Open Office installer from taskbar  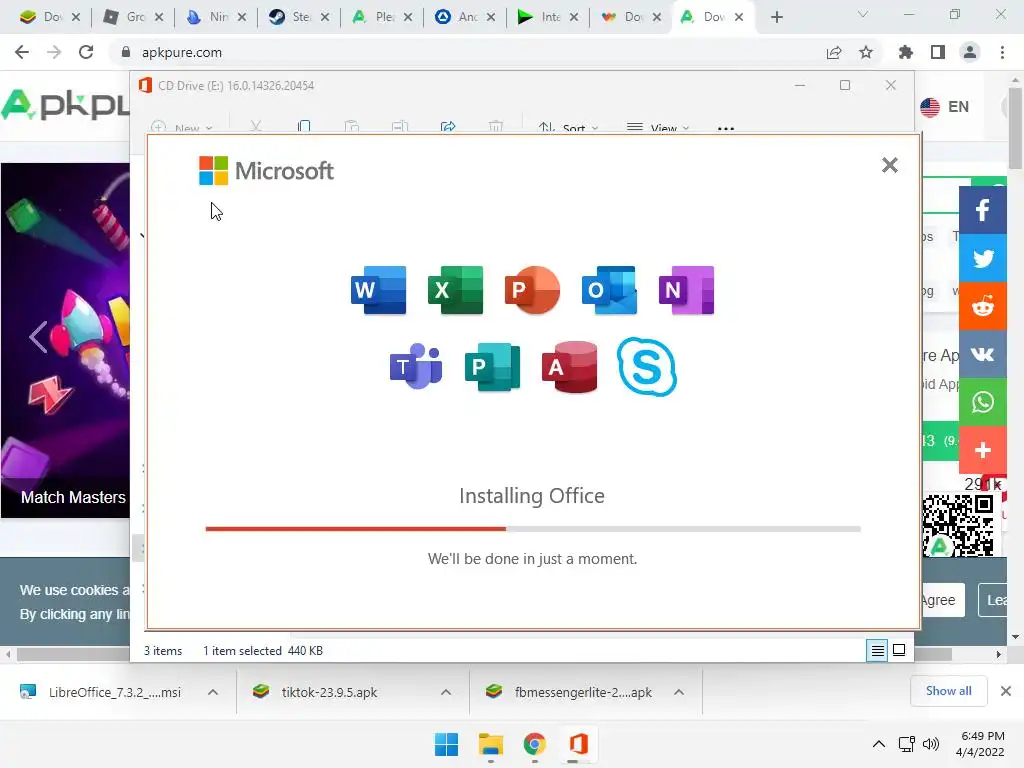tap(578, 744)
